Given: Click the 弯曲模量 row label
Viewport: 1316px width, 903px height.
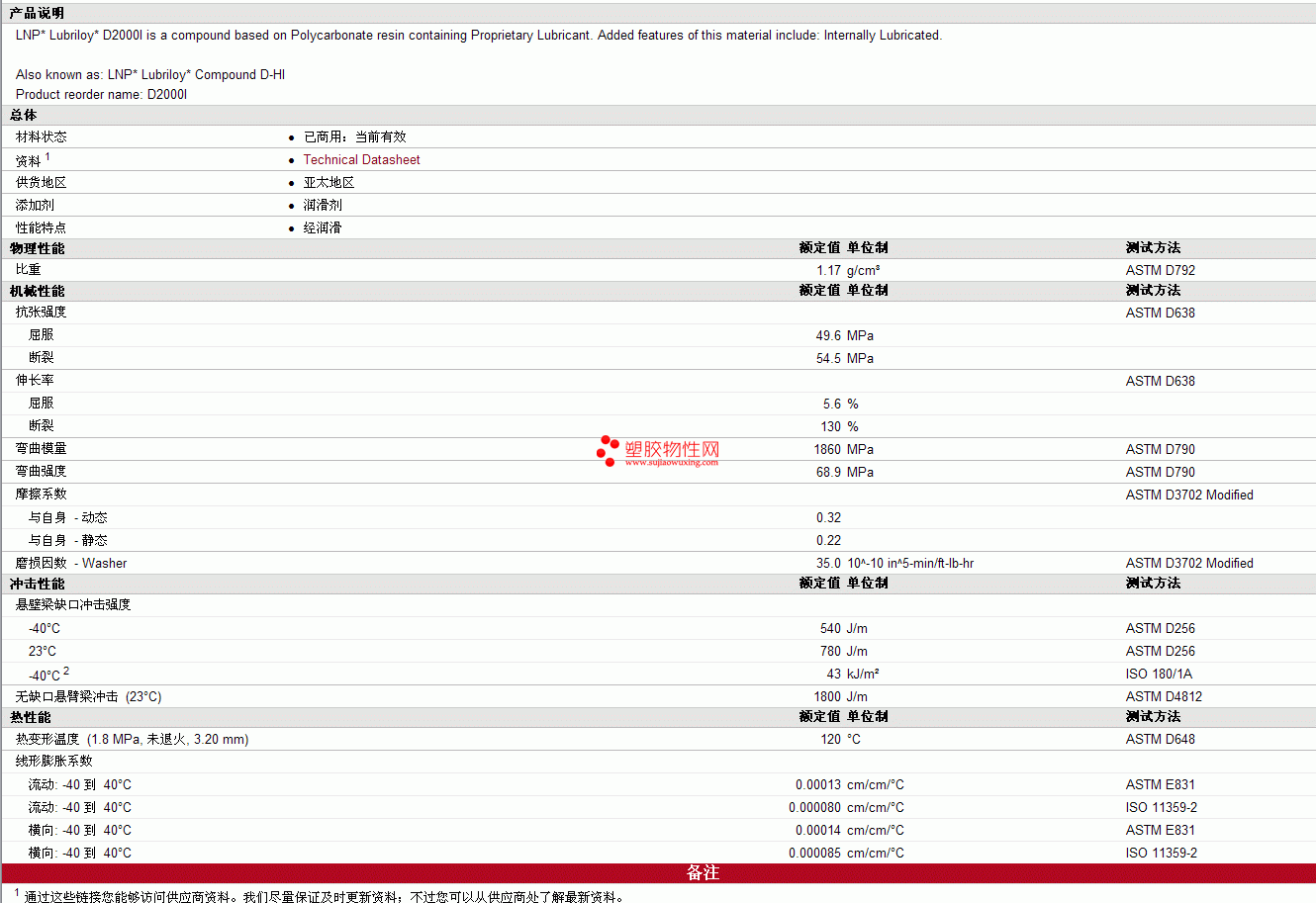Looking at the screenshot, I should 42,448.
